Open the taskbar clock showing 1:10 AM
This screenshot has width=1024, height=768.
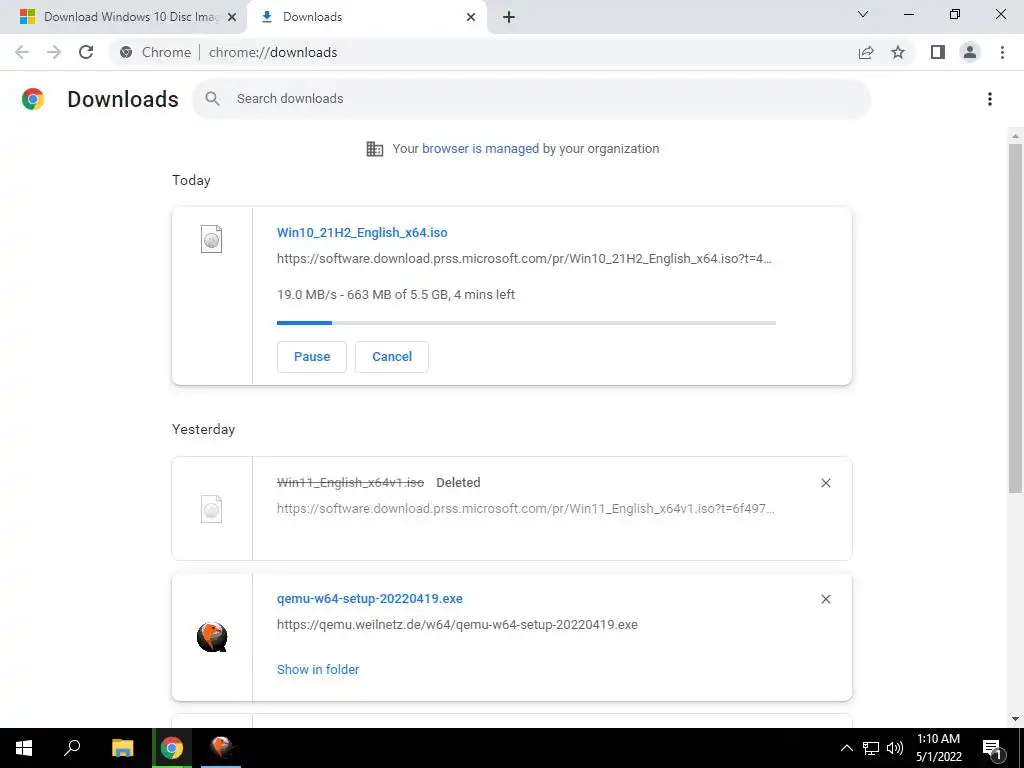[938, 748]
